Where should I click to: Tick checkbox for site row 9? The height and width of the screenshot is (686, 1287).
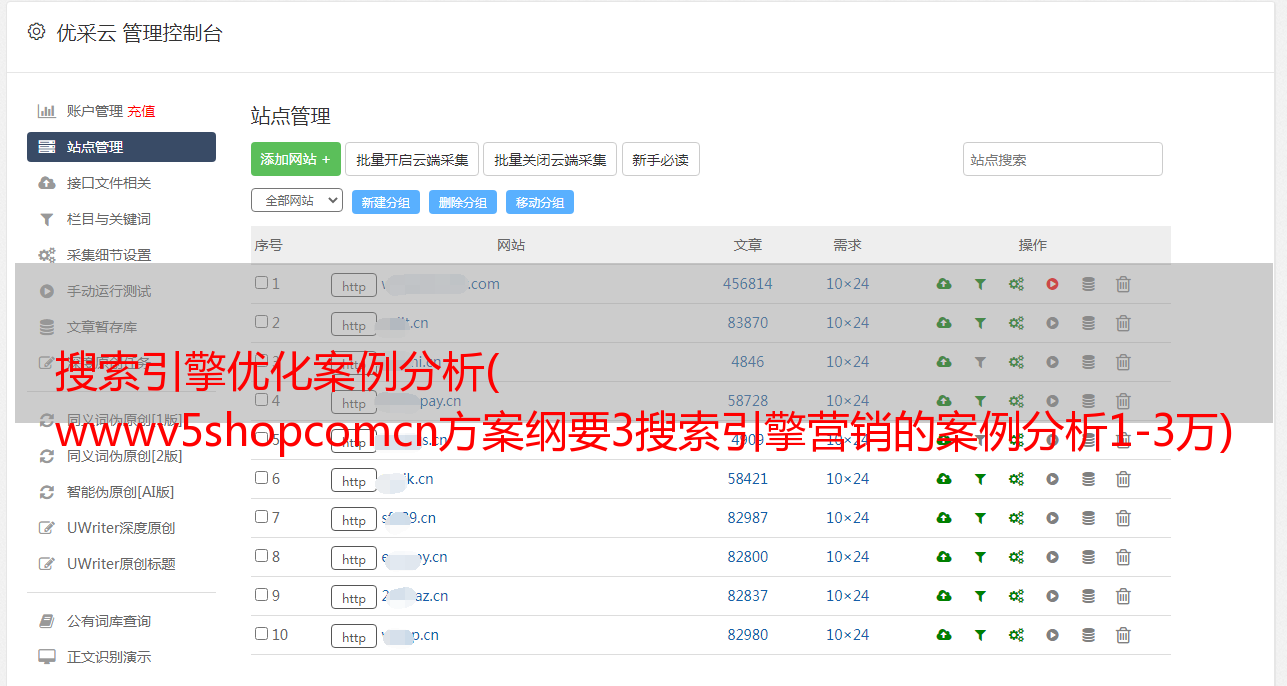(261, 595)
